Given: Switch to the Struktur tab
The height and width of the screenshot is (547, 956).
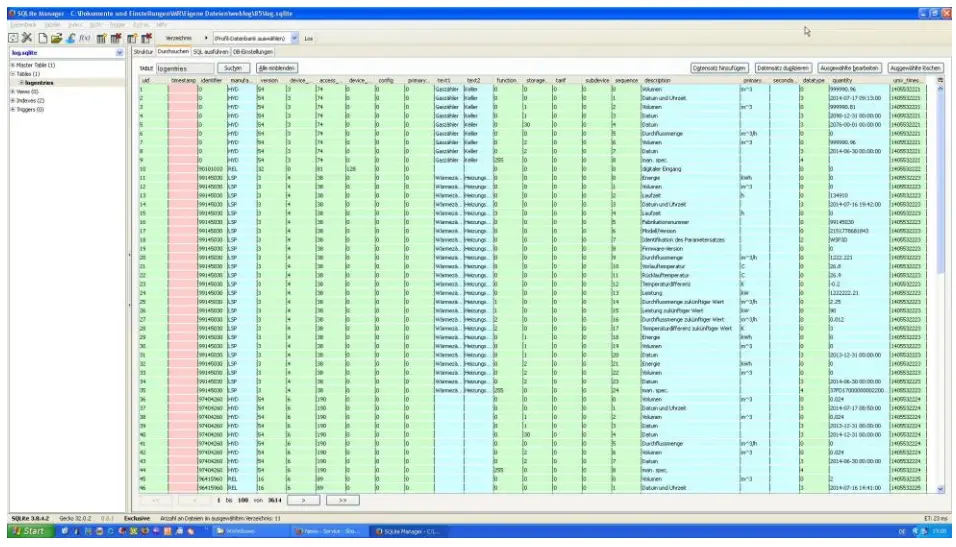Looking at the screenshot, I should click(x=143, y=52).
